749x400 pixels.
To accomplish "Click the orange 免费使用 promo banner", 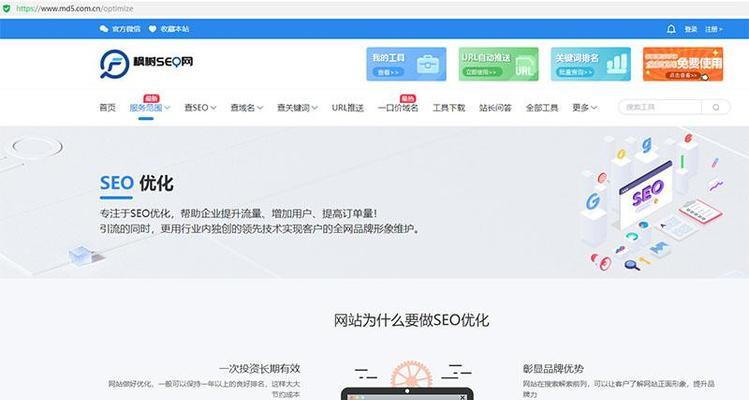I will [x=683, y=64].
